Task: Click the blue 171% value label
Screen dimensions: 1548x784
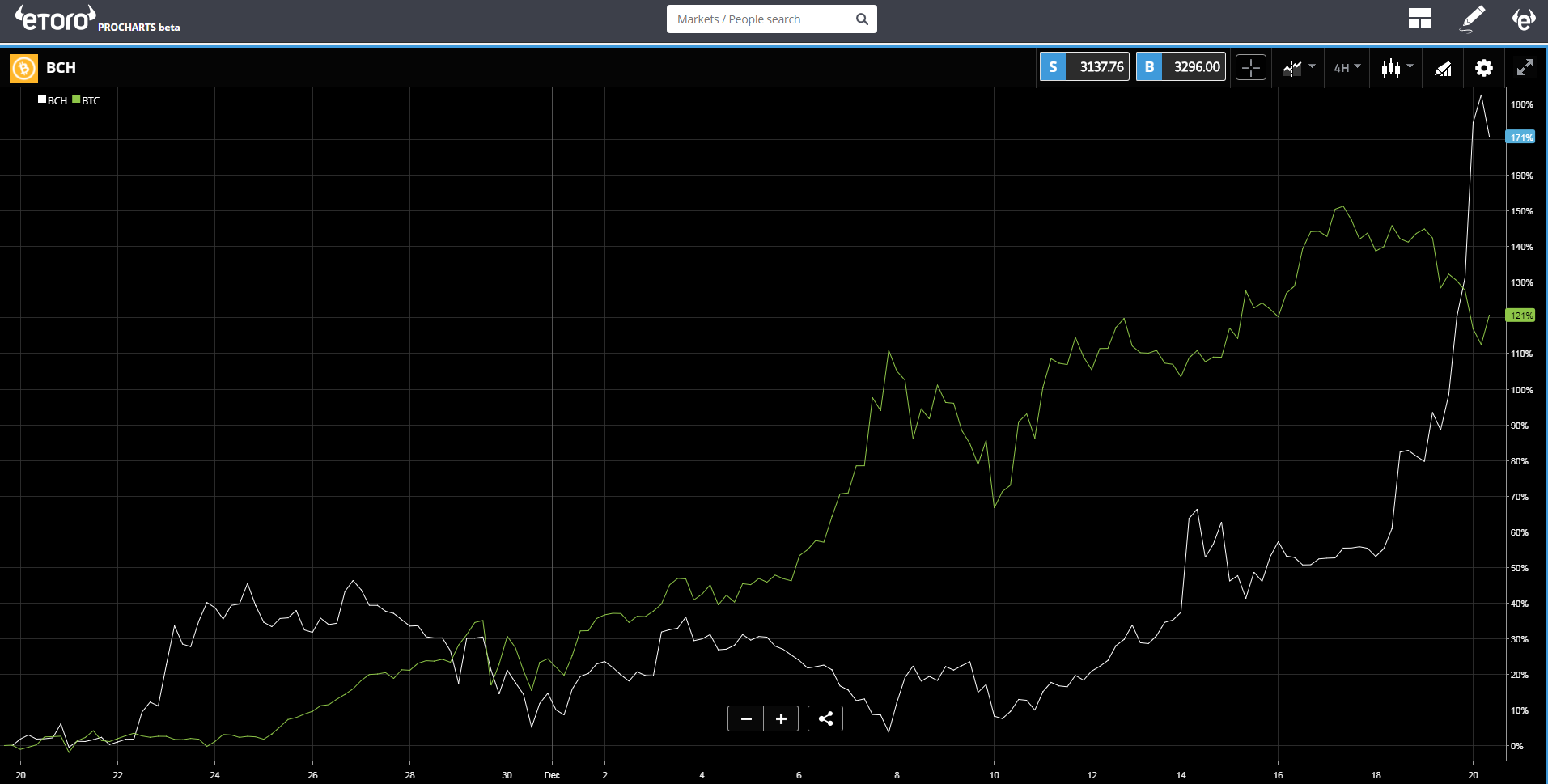Action: click(x=1520, y=138)
